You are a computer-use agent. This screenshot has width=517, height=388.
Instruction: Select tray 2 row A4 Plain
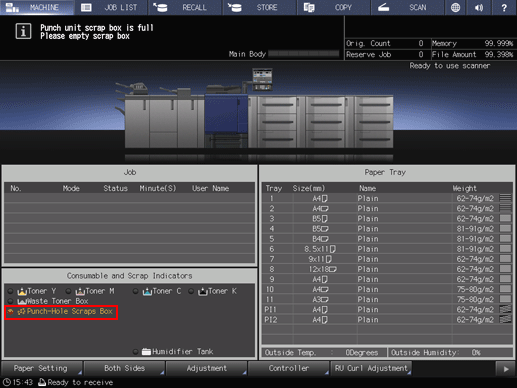tap(387, 209)
